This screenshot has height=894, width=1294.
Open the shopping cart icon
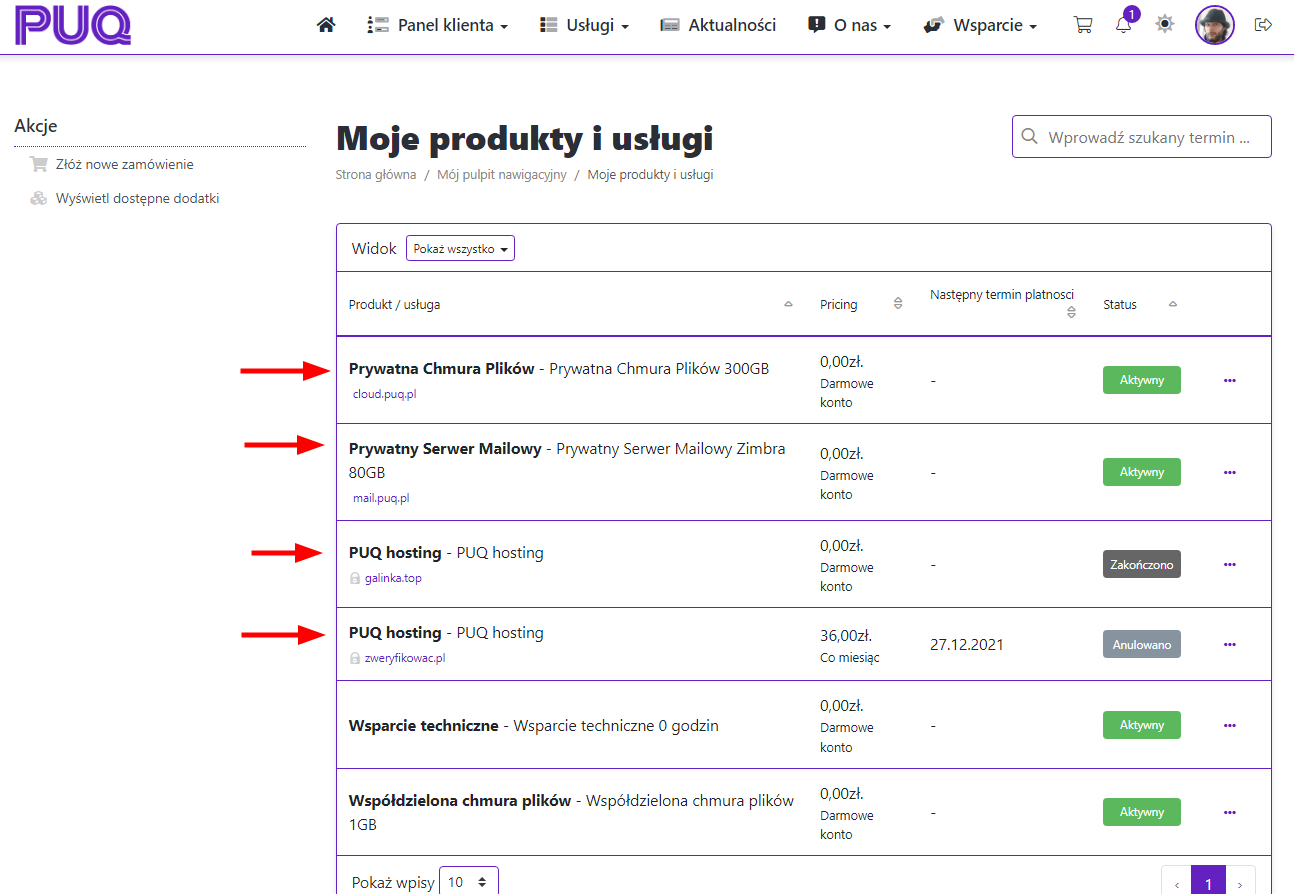(x=1082, y=25)
